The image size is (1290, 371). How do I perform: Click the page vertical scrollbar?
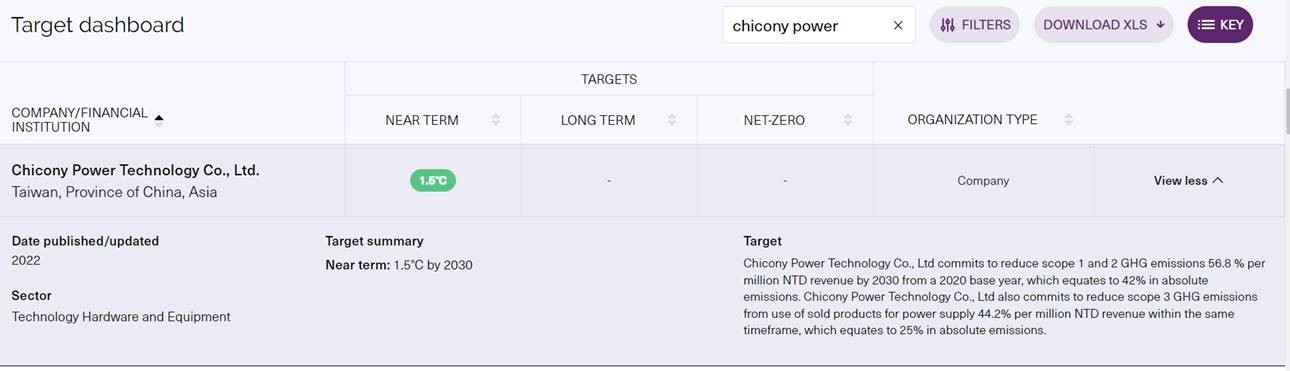pyautogui.click(x=1287, y=110)
